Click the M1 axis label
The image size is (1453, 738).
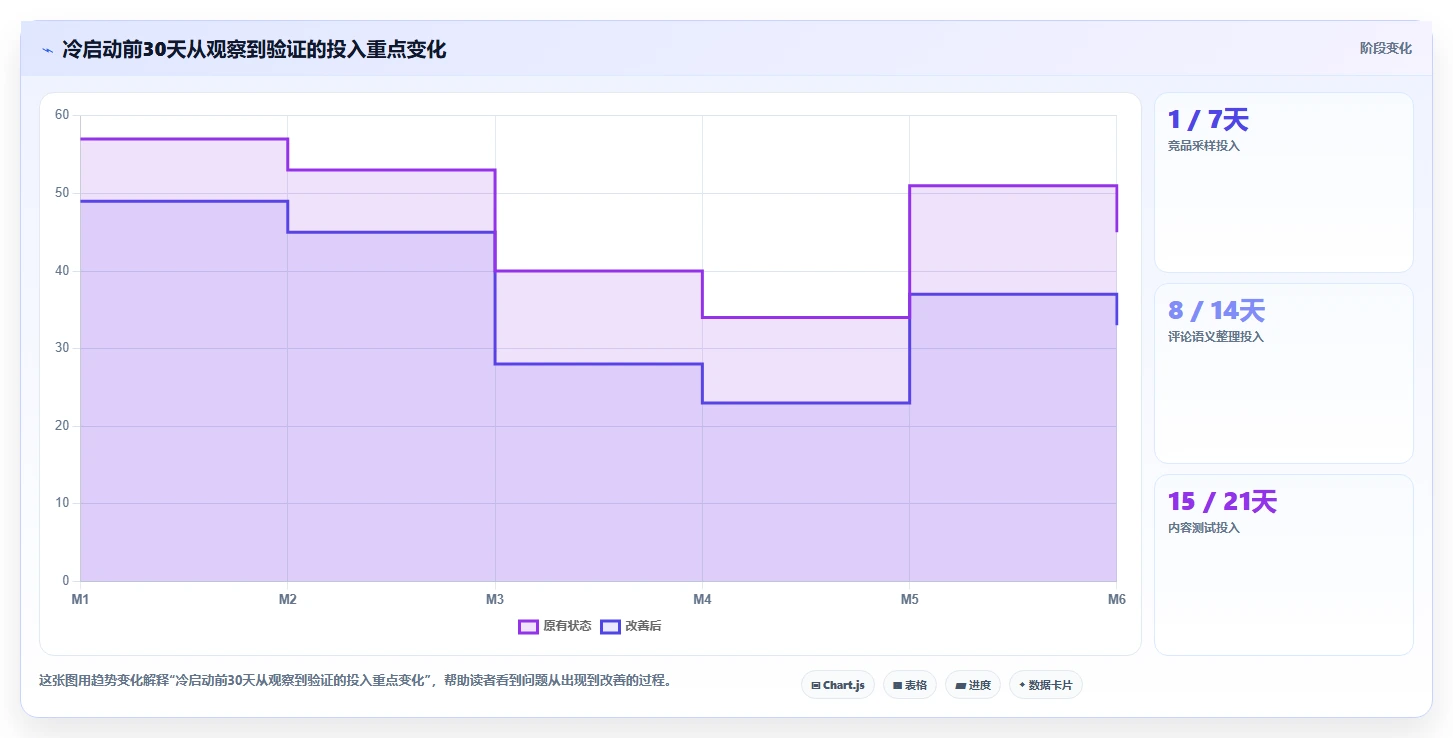80,599
